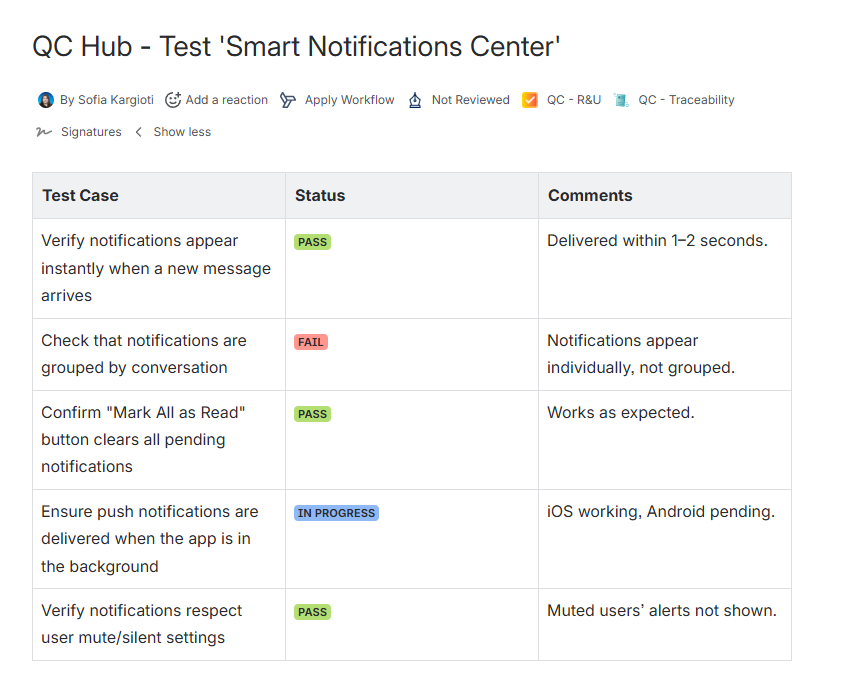Click the PASS status for 'Mark All as Read' row
Viewport: 850px width, 690px height.
click(312, 414)
